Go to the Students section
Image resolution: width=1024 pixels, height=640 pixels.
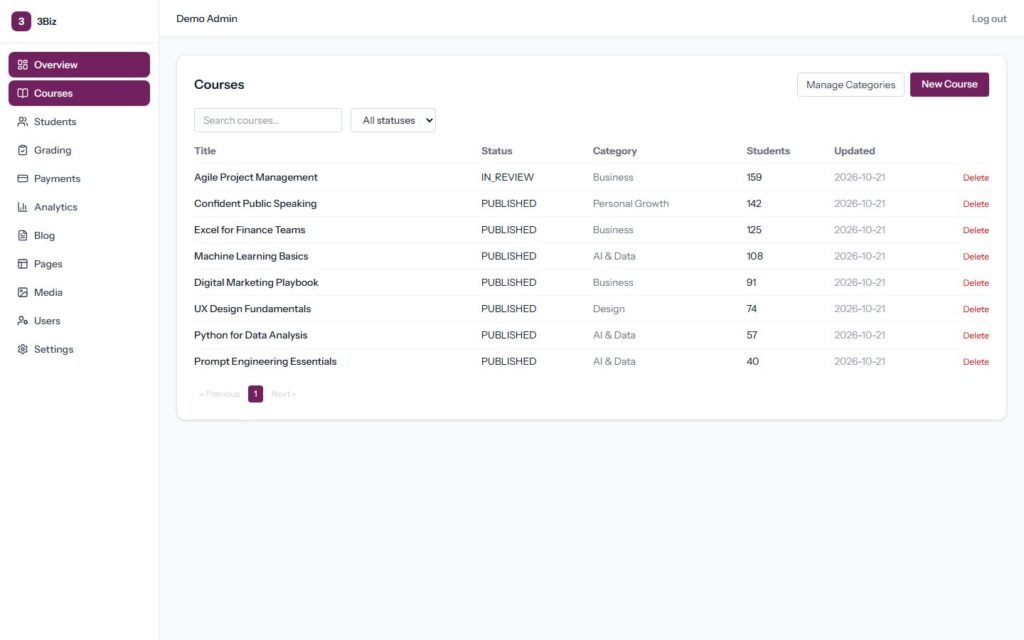pyautogui.click(x=79, y=121)
